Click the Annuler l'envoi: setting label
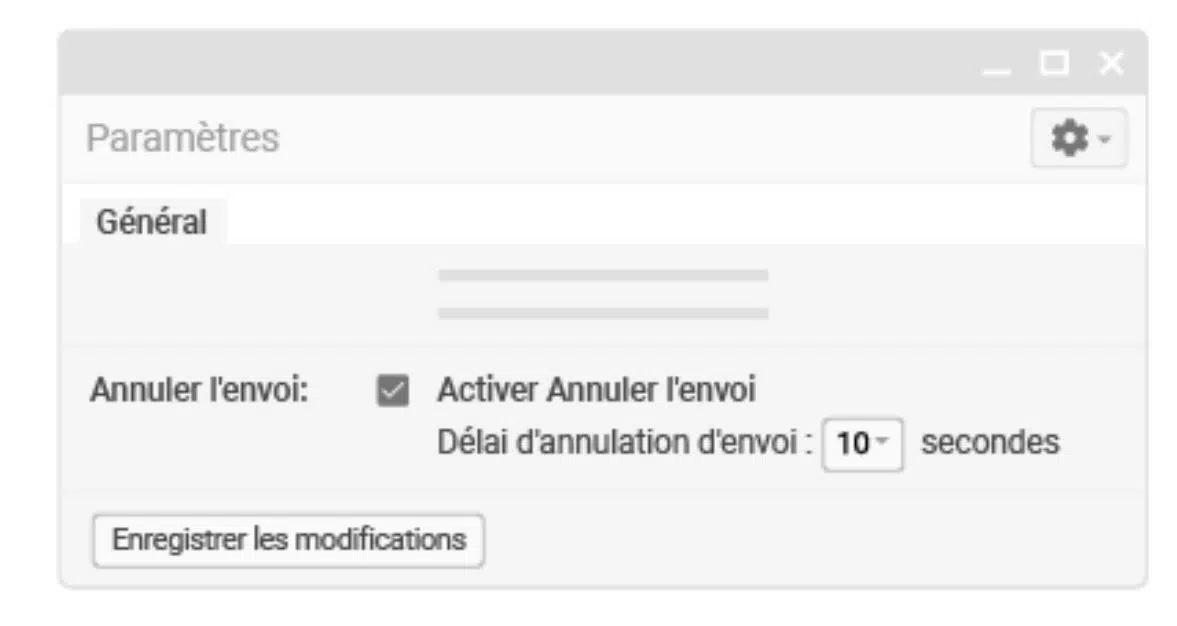Image resolution: width=1177 pixels, height=626 pixels. coord(199,390)
